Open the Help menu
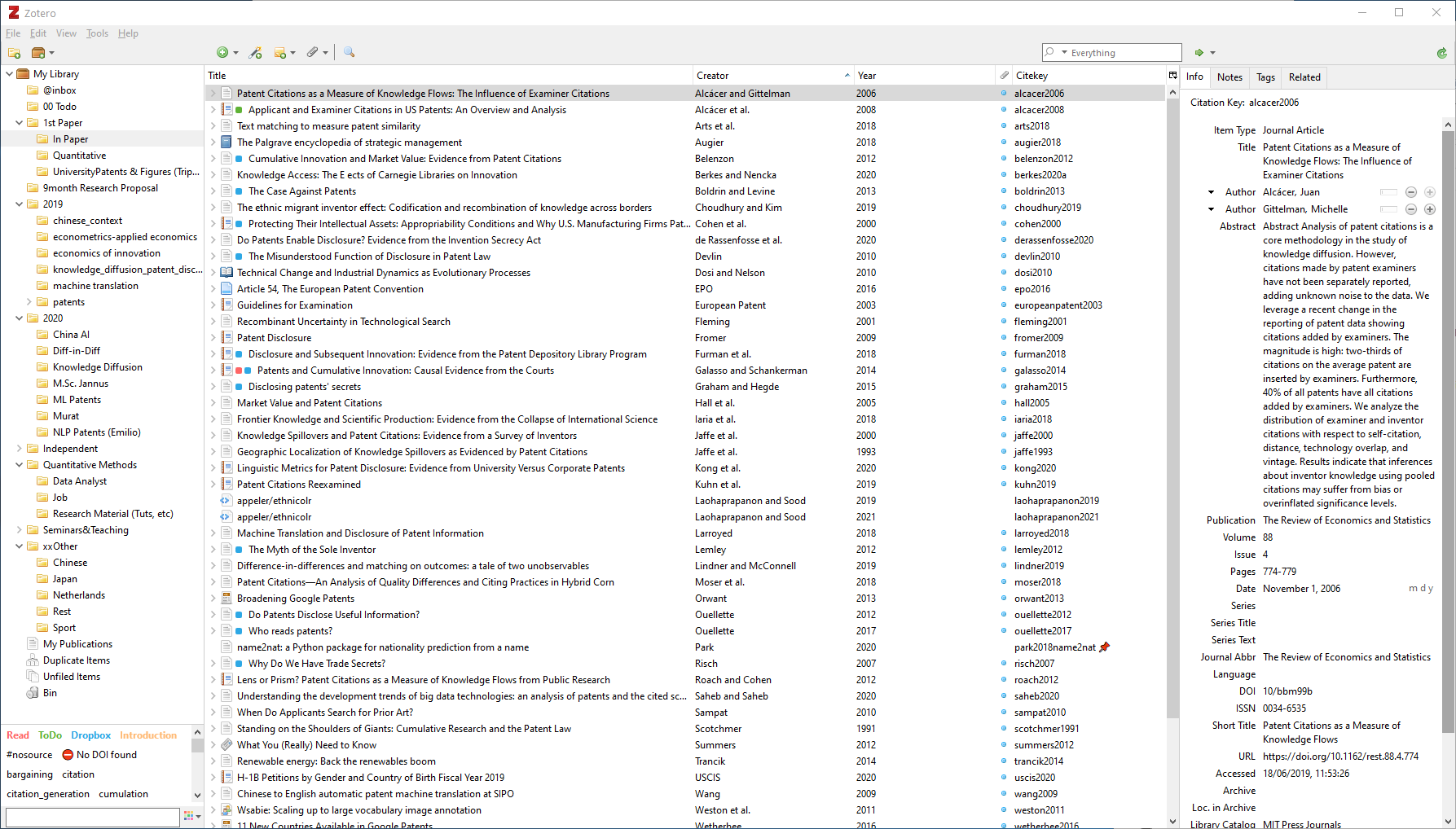Image resolution: width=1456 pixels, height=829 pixels. (128, 33)
